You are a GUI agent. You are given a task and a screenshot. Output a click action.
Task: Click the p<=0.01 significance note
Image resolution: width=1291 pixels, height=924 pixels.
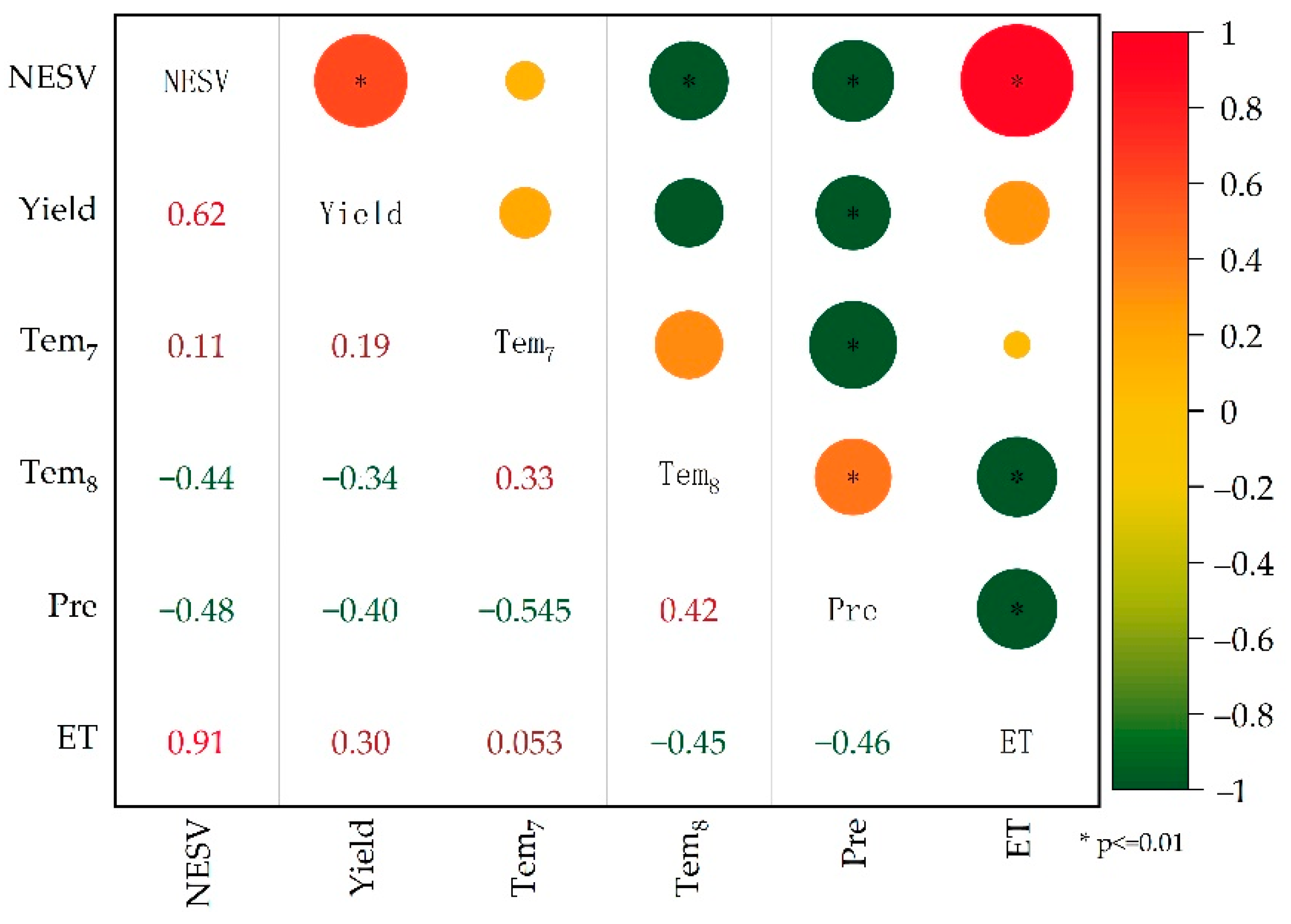point(1132,842)
